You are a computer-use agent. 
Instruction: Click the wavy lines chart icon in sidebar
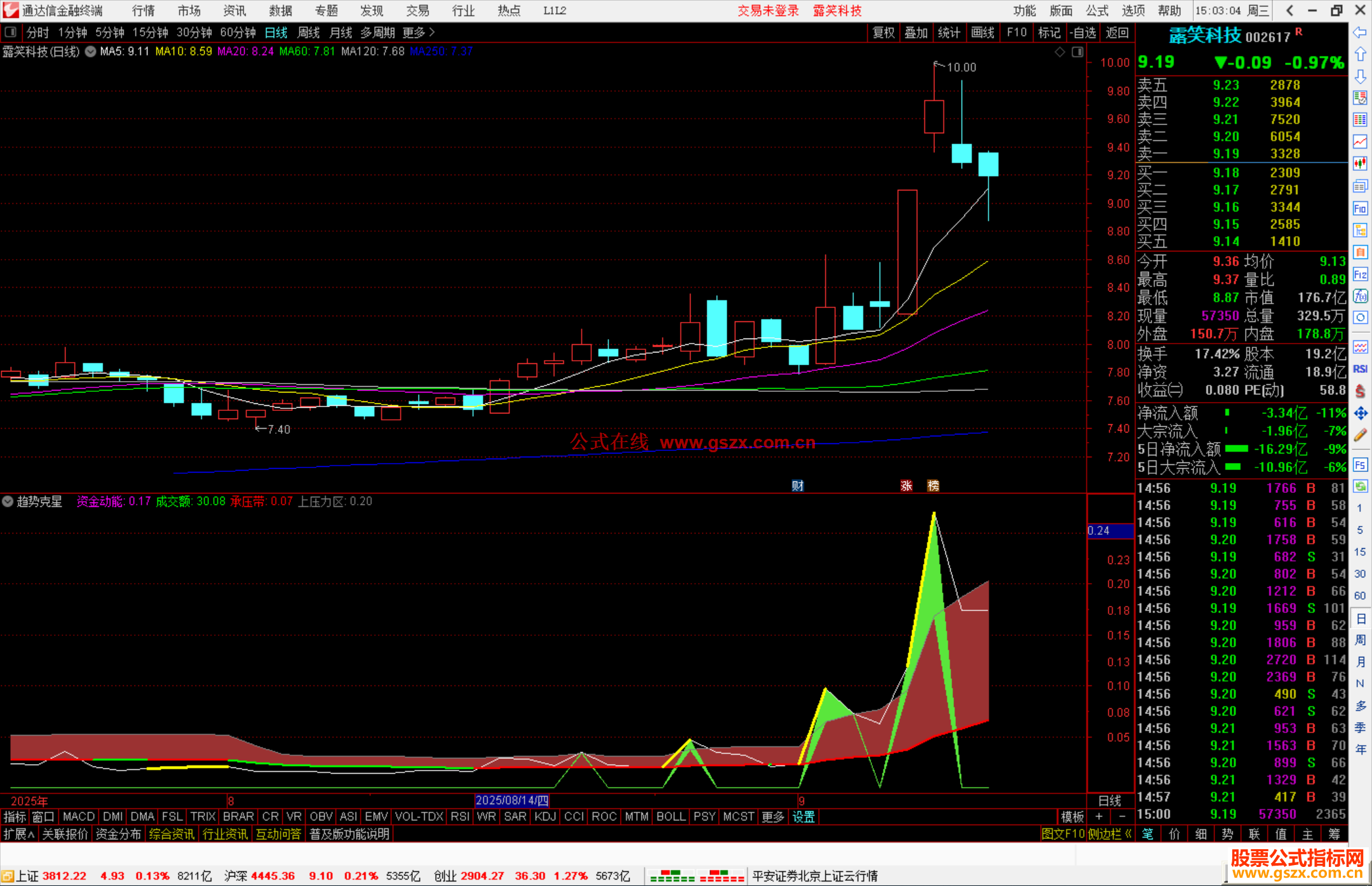point(1360,347)
